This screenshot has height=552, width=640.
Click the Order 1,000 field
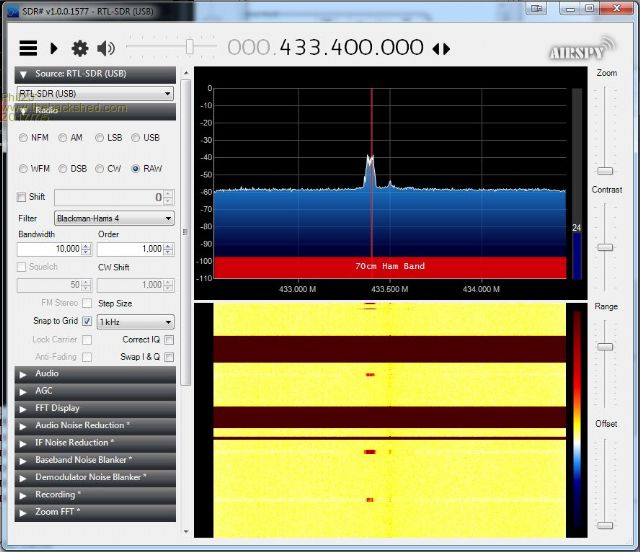point(130,249)
